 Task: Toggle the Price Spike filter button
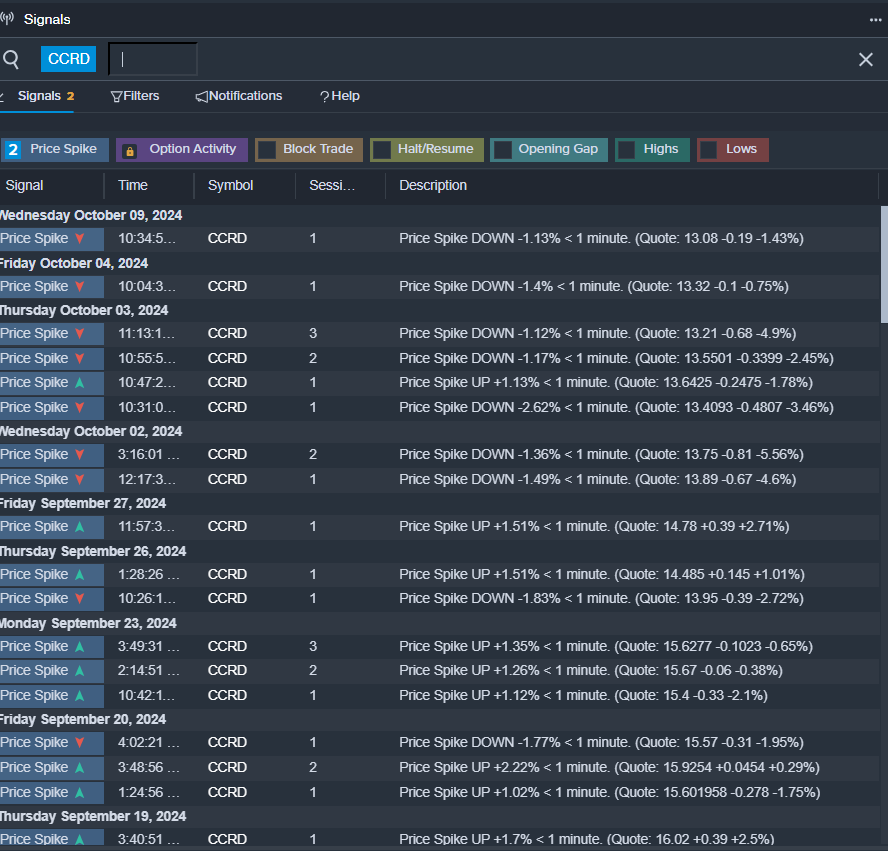point(54,149)
